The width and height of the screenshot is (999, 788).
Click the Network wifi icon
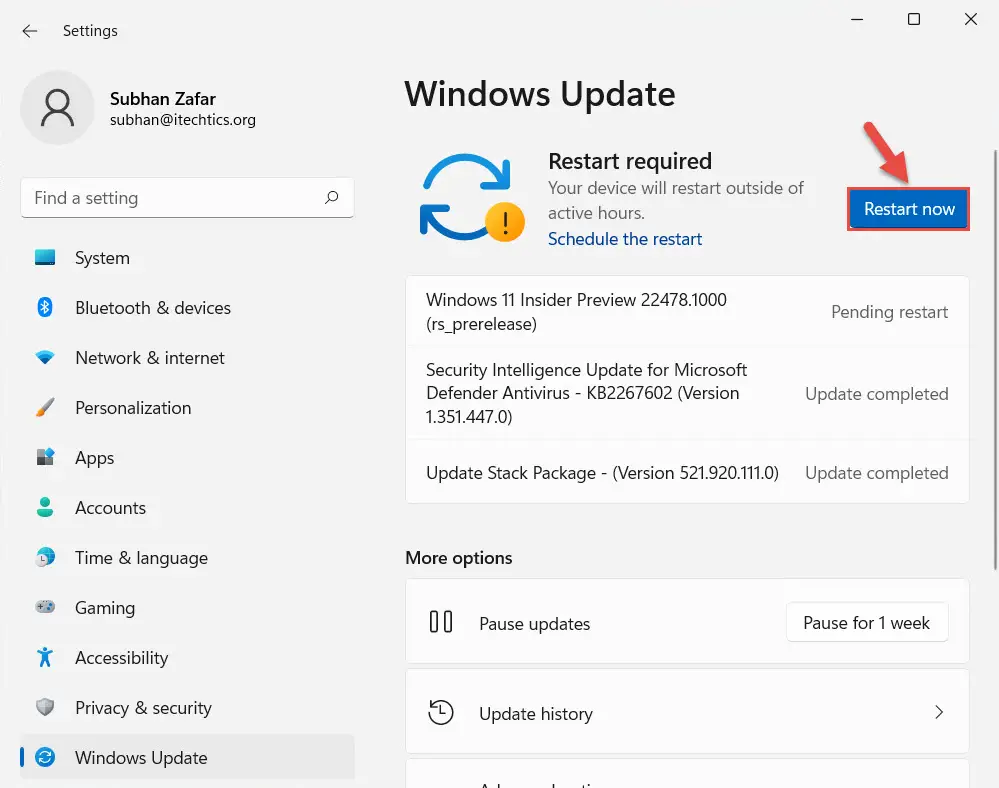tap(45, 357)
